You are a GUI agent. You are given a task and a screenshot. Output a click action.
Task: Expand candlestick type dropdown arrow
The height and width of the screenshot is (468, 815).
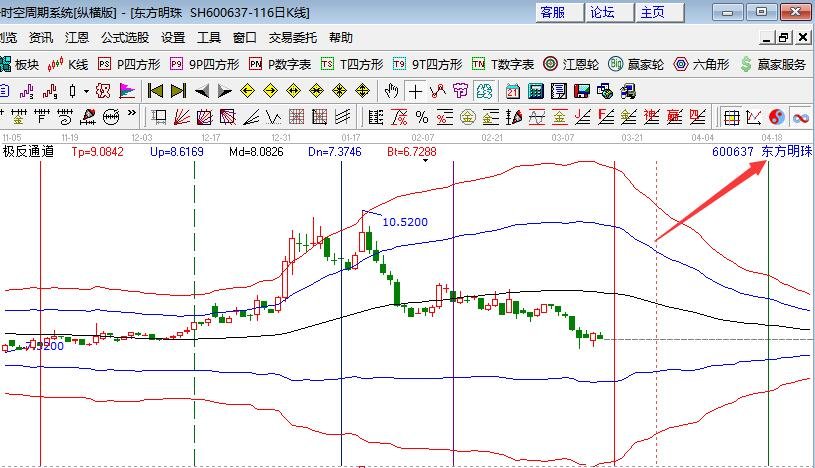coord(86,92)
